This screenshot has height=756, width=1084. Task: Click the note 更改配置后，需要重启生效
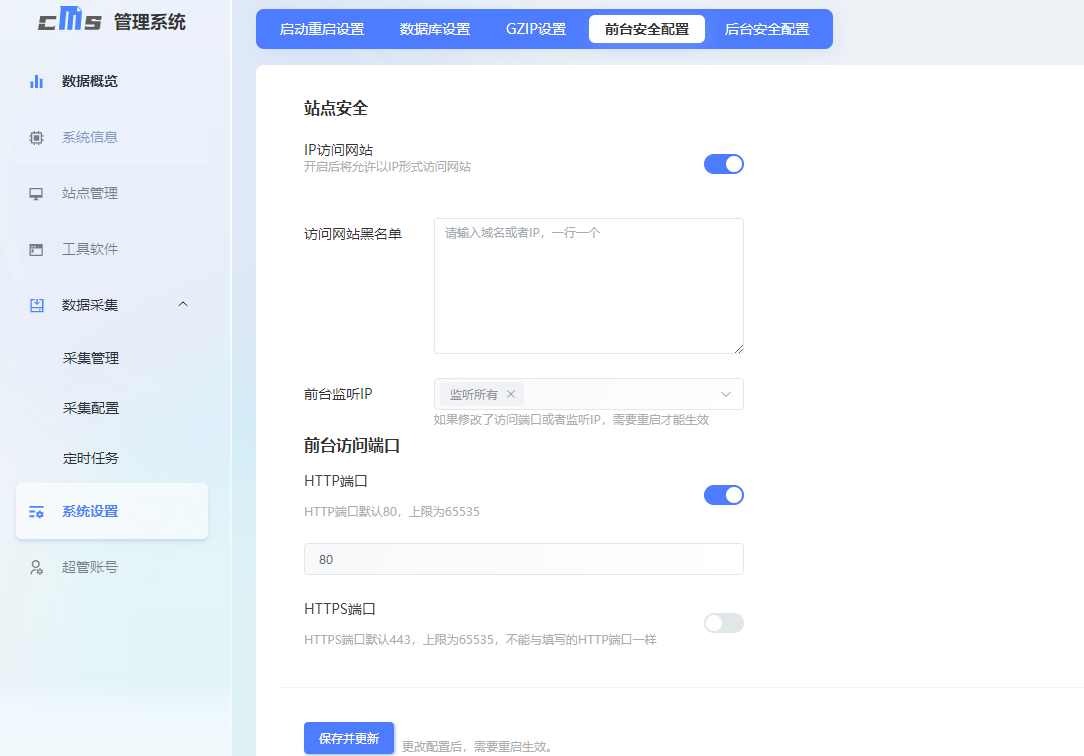click(479, 747)
